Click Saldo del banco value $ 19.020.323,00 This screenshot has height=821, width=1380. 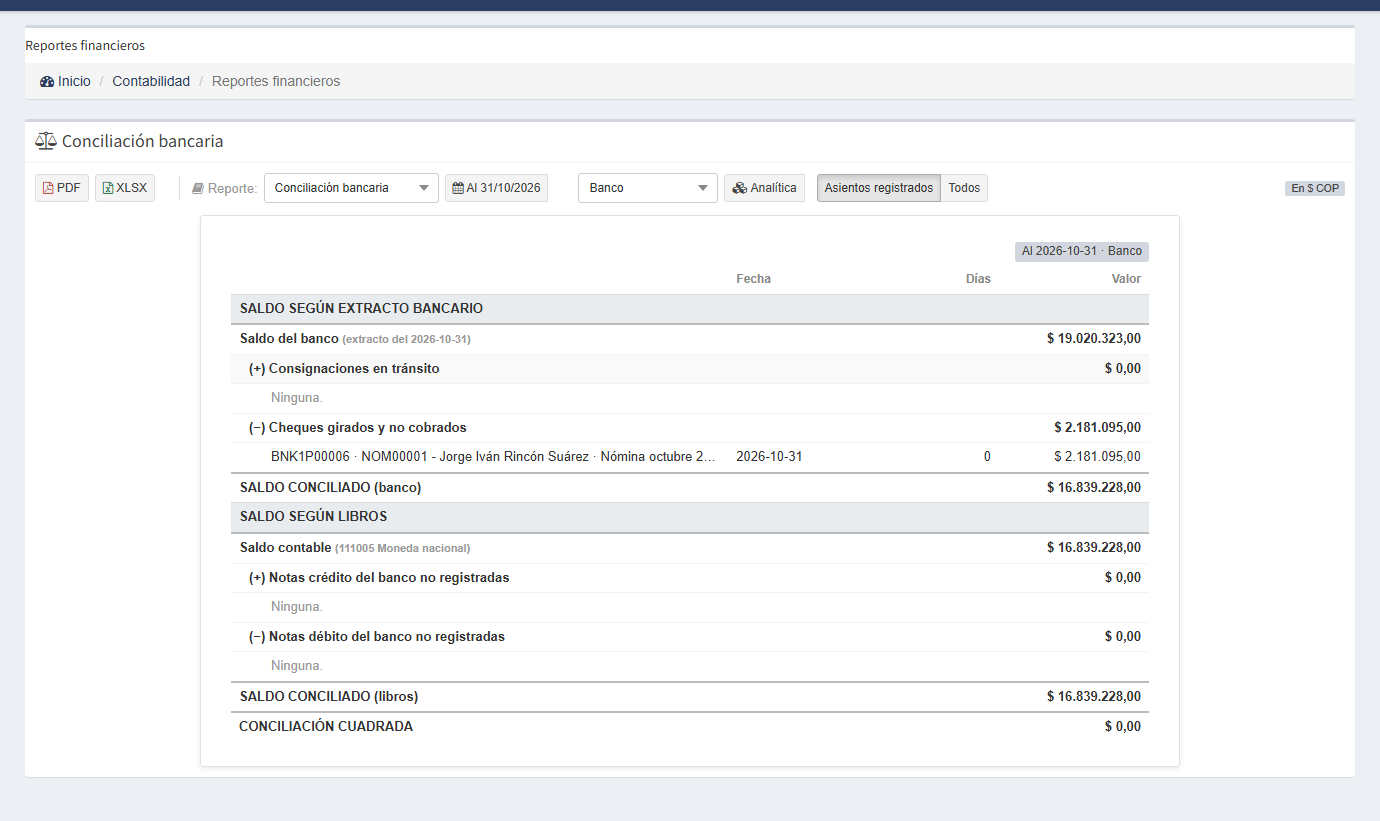(x=1094, y=339)
